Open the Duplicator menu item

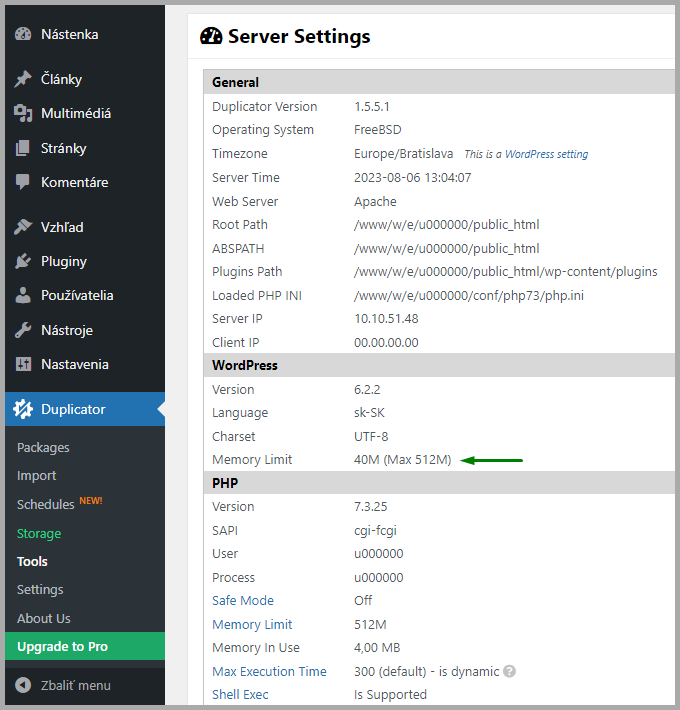tap(73, 409)
